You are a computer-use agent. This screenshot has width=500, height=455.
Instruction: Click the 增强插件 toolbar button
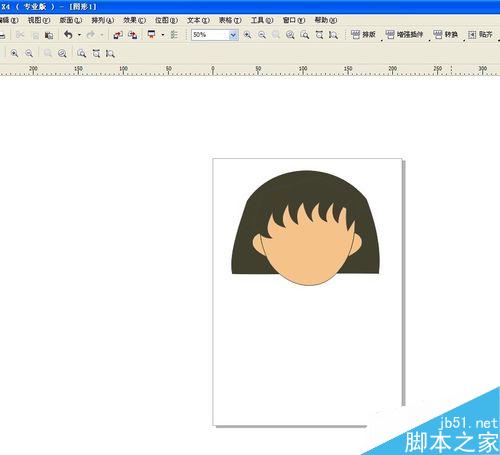pos(404,34)
